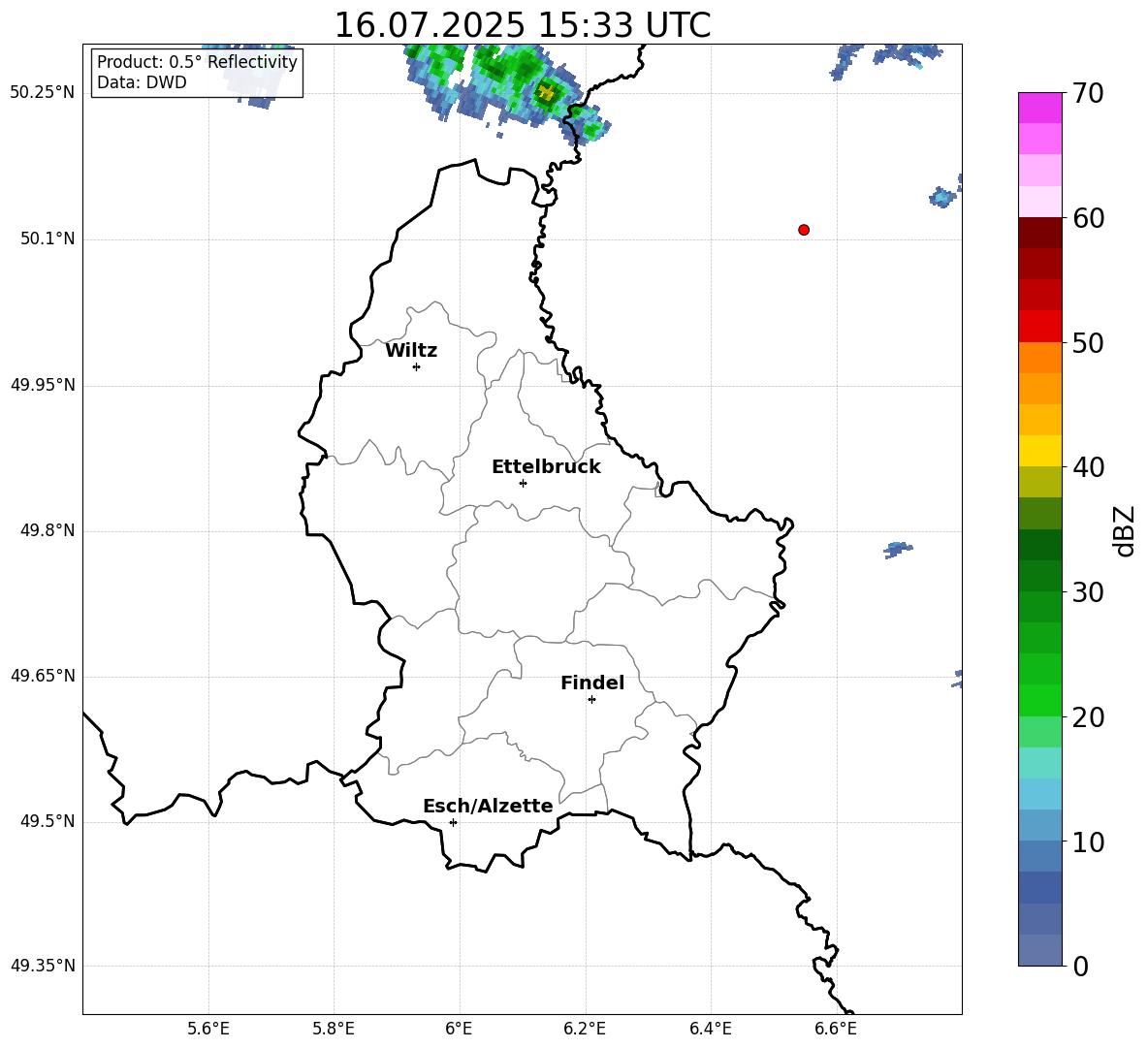
Task: Click the Findel city label
Action: (x=592, y=683)
